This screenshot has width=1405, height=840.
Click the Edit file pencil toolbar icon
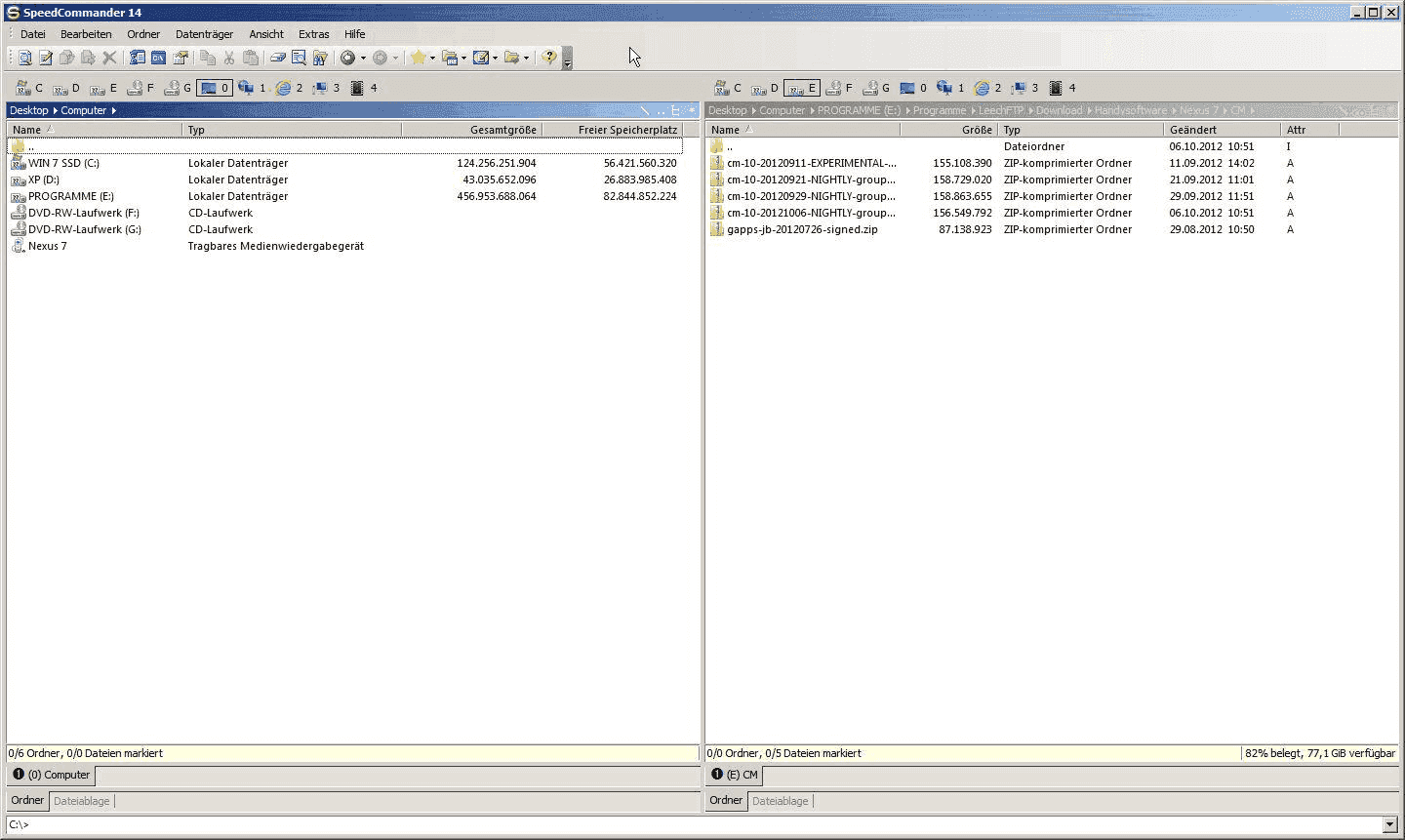point(46,58)
